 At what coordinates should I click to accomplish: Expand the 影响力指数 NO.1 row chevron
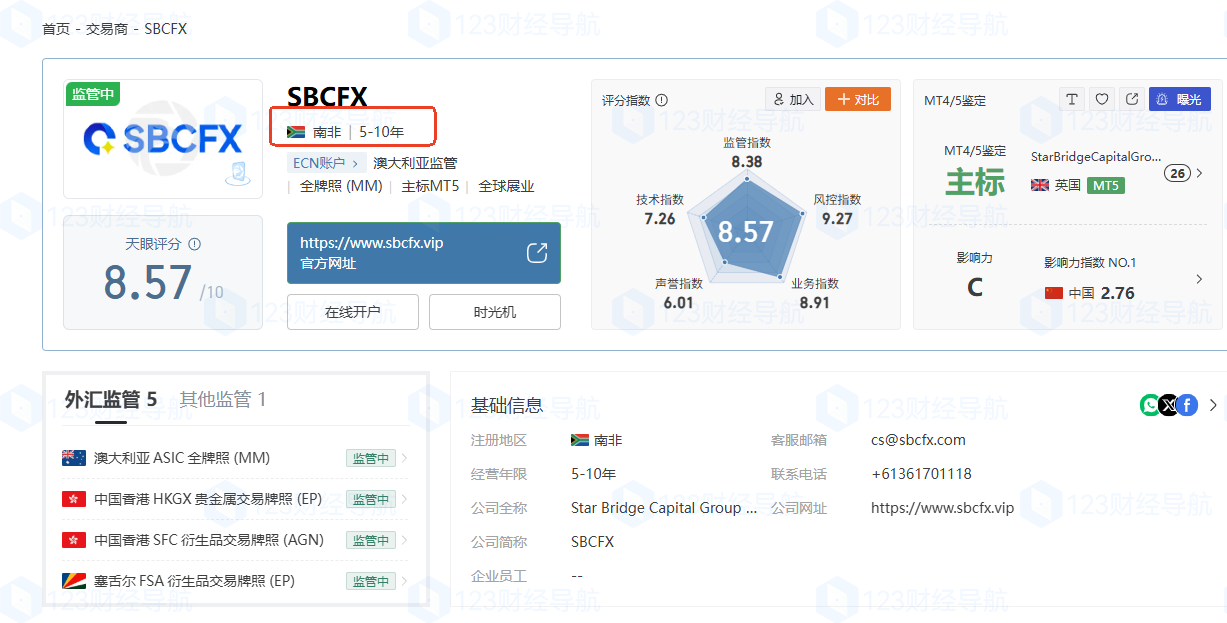pyautogui.click(x=1200, y=279)
